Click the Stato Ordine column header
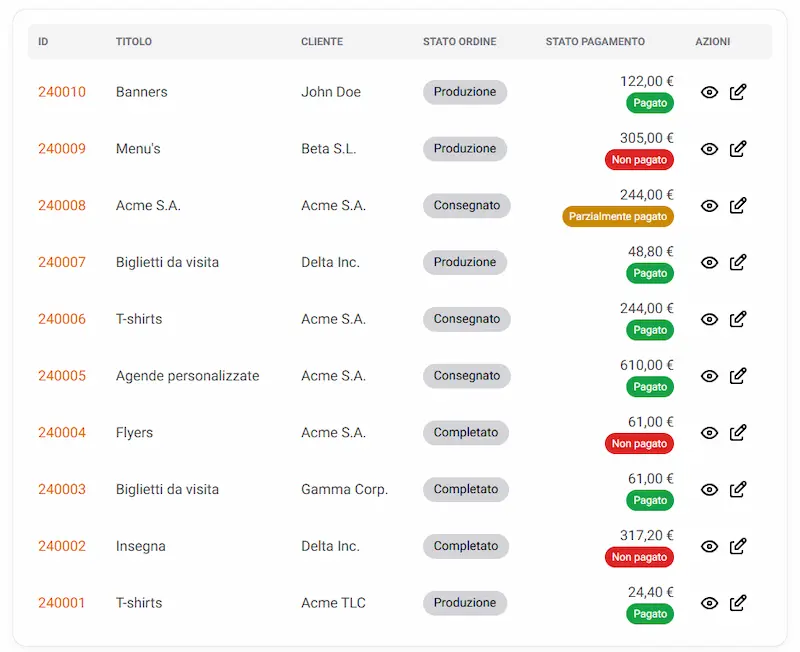This screenshot has width=800, height=652. pyautogui.click(x=459, y=42)
